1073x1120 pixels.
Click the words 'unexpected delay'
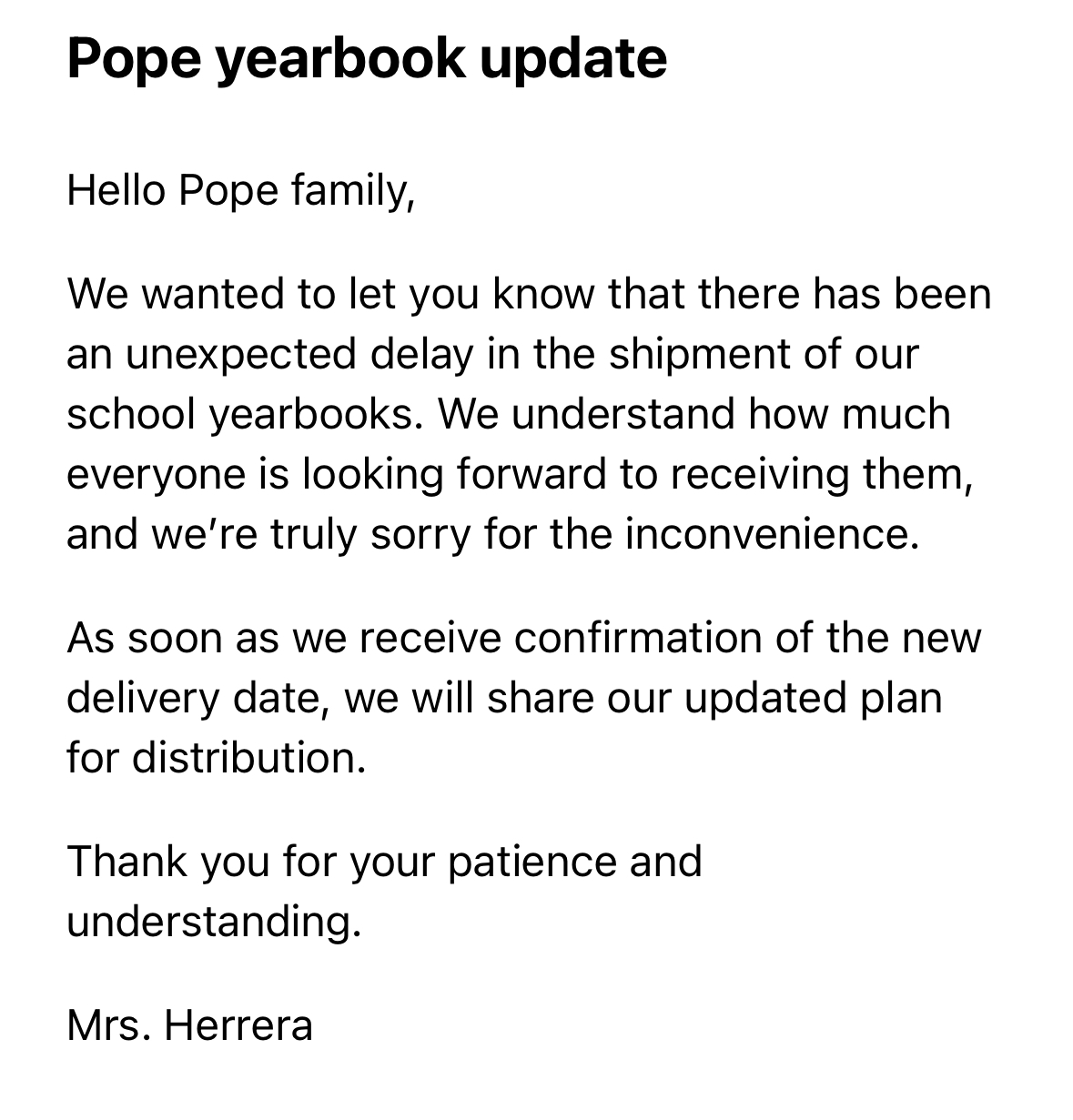300,355
